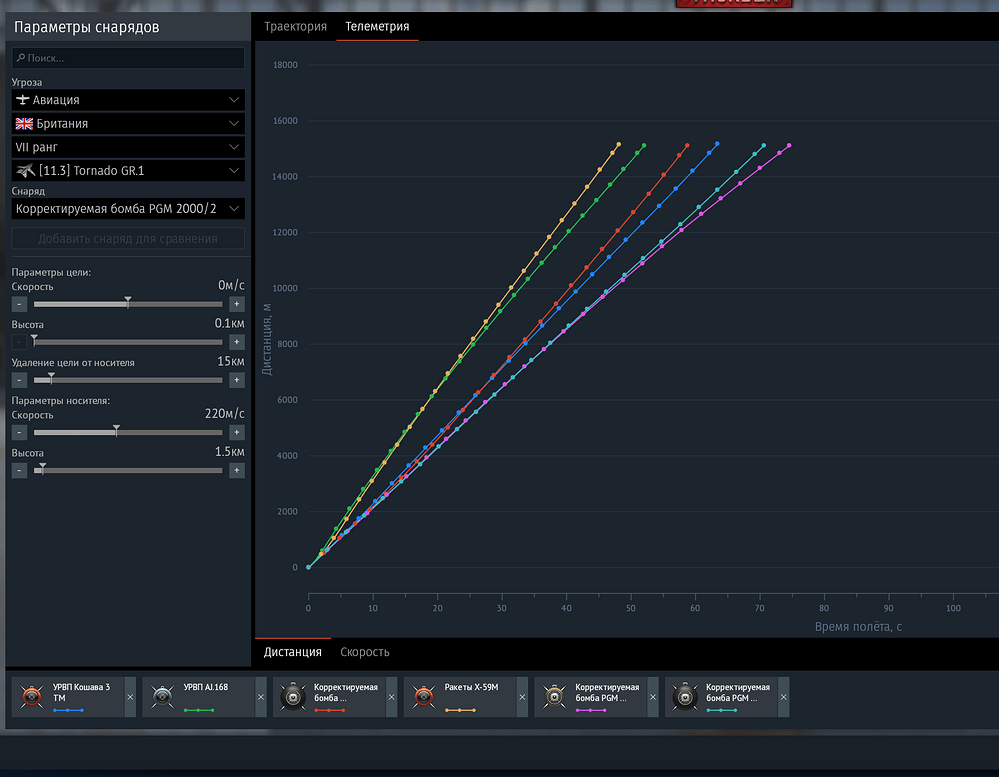This screenshot has height=777, width=999.
Task: Click the target speed slider handle
Action: [128, 302]
